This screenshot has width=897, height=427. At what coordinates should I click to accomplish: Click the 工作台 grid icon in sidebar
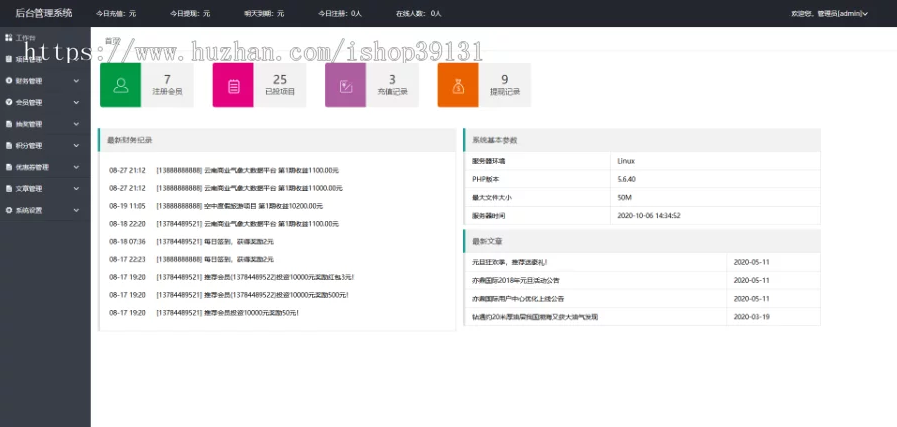pyautogui.click(x=9, y=37)
